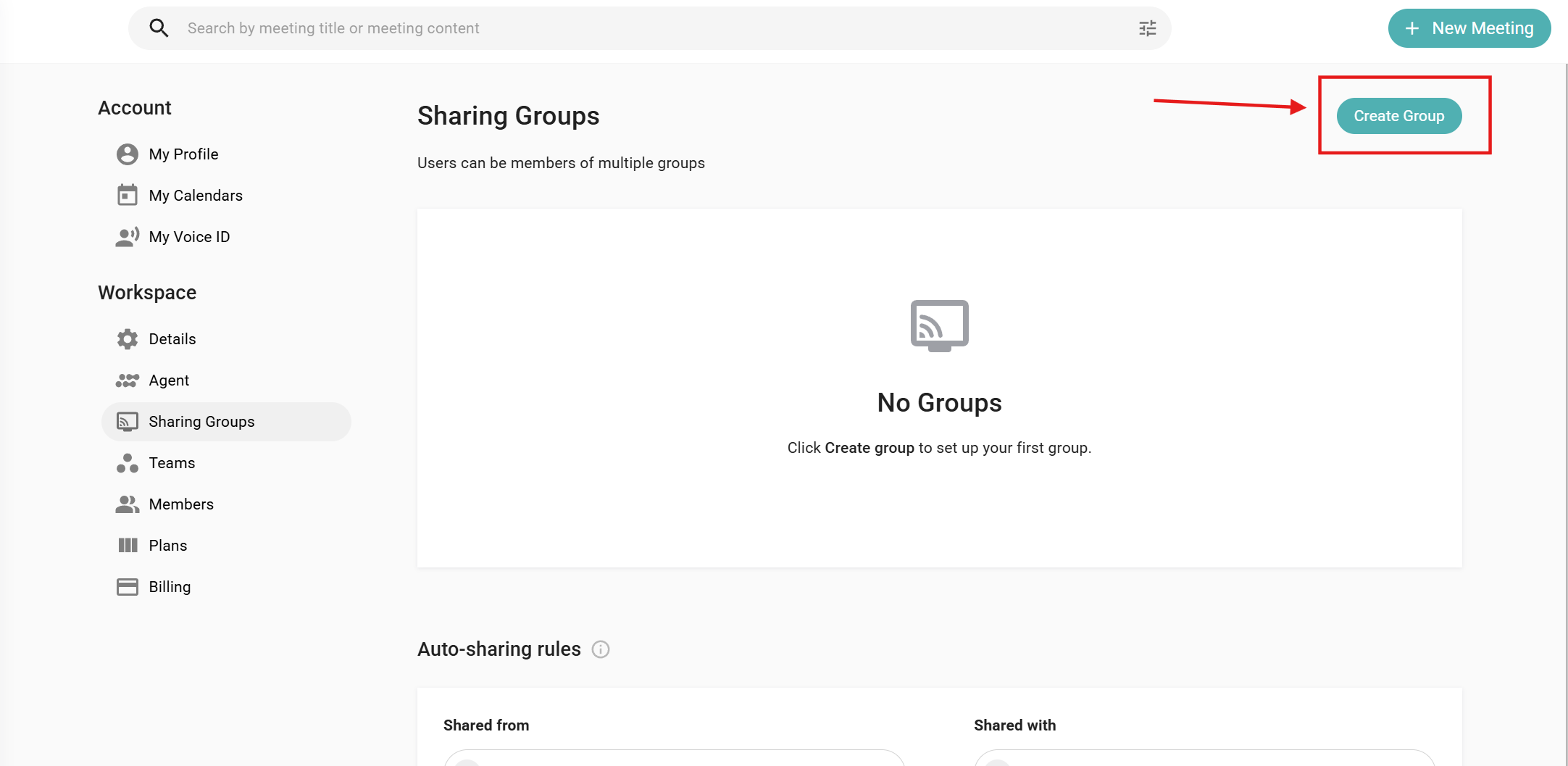
Task: Click the No Groups cast icon
Action: click(x=939, y=325)
